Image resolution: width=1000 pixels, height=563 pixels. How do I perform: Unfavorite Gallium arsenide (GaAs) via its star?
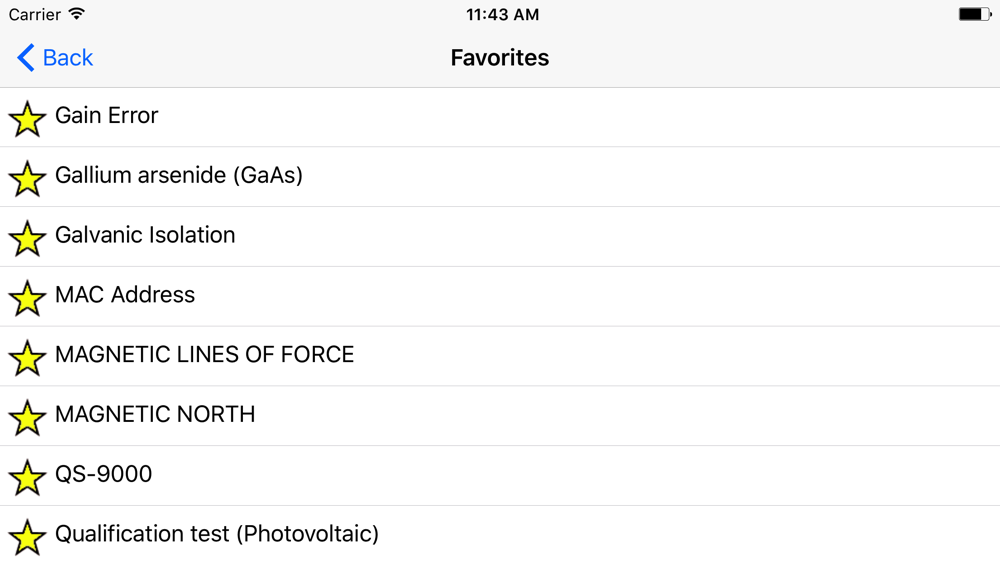(27, 179)
